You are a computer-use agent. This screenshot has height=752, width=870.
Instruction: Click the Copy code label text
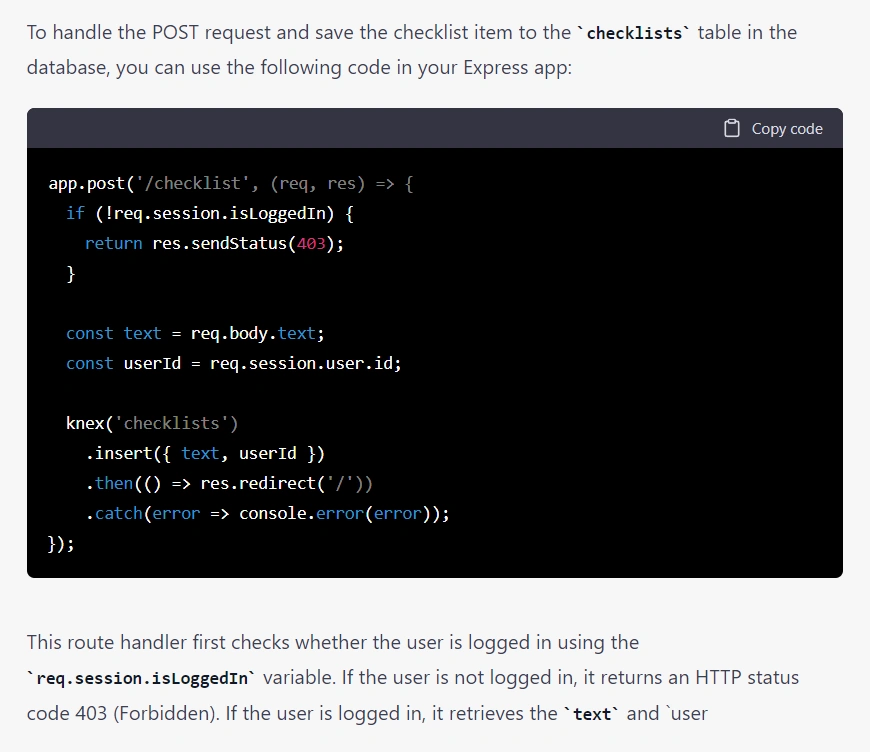(x=787, y=129)
